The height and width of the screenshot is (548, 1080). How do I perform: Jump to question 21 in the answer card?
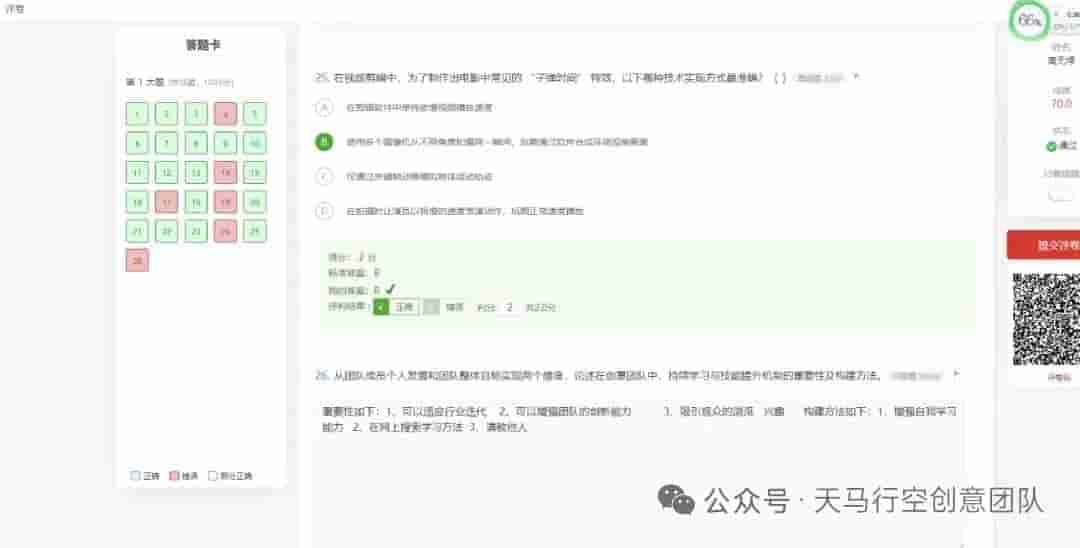[137, 231]
